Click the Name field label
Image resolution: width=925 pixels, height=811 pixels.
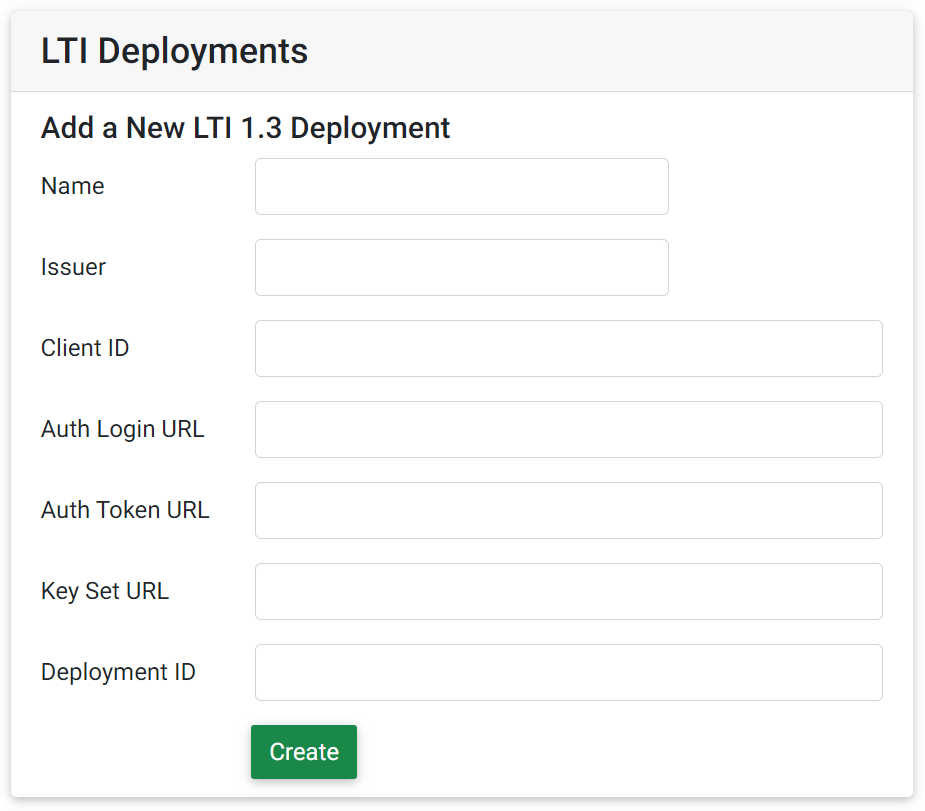[72, 186]
